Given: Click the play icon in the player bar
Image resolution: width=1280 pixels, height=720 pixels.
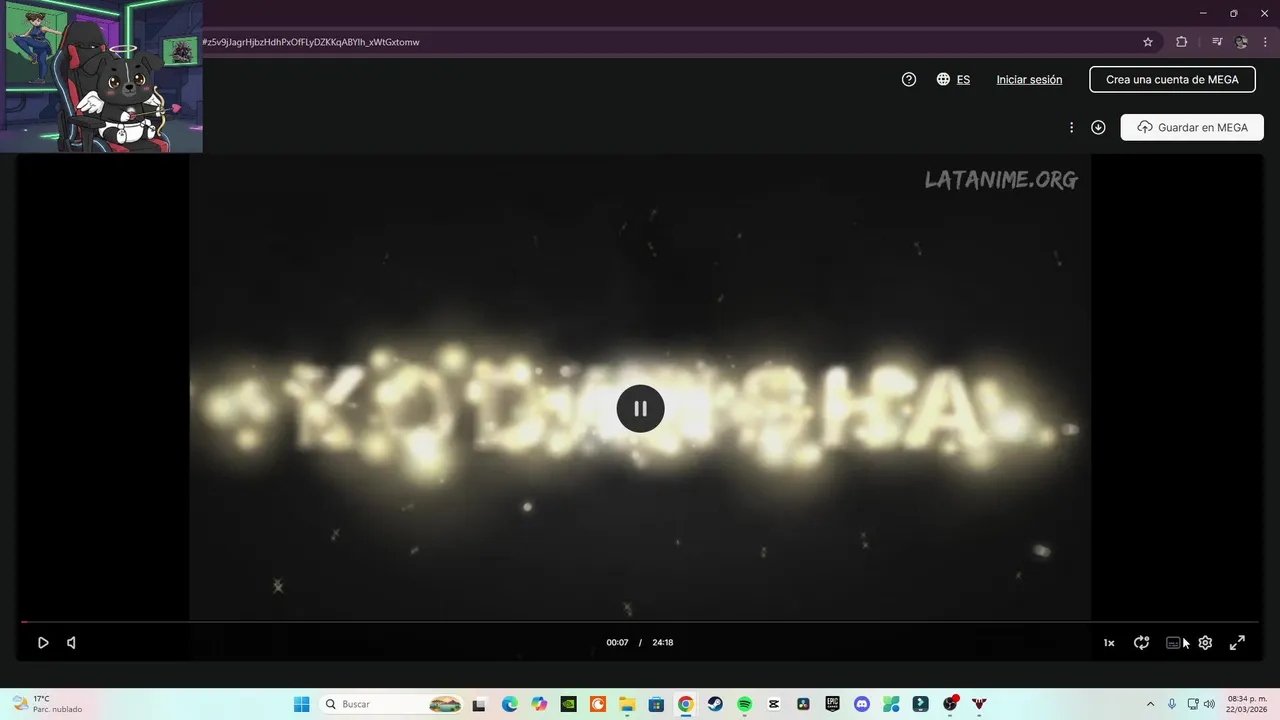Looking at the screenshot, I should coord(43,643).
